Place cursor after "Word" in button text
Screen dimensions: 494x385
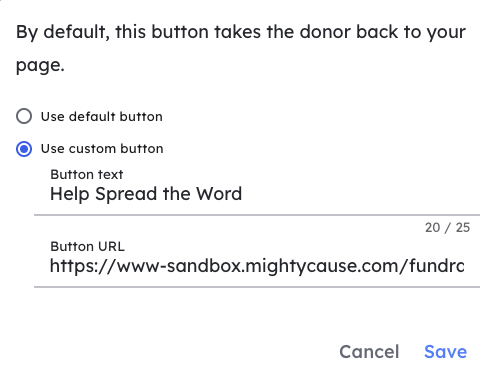pyautogui.click(x=242, y=194)
